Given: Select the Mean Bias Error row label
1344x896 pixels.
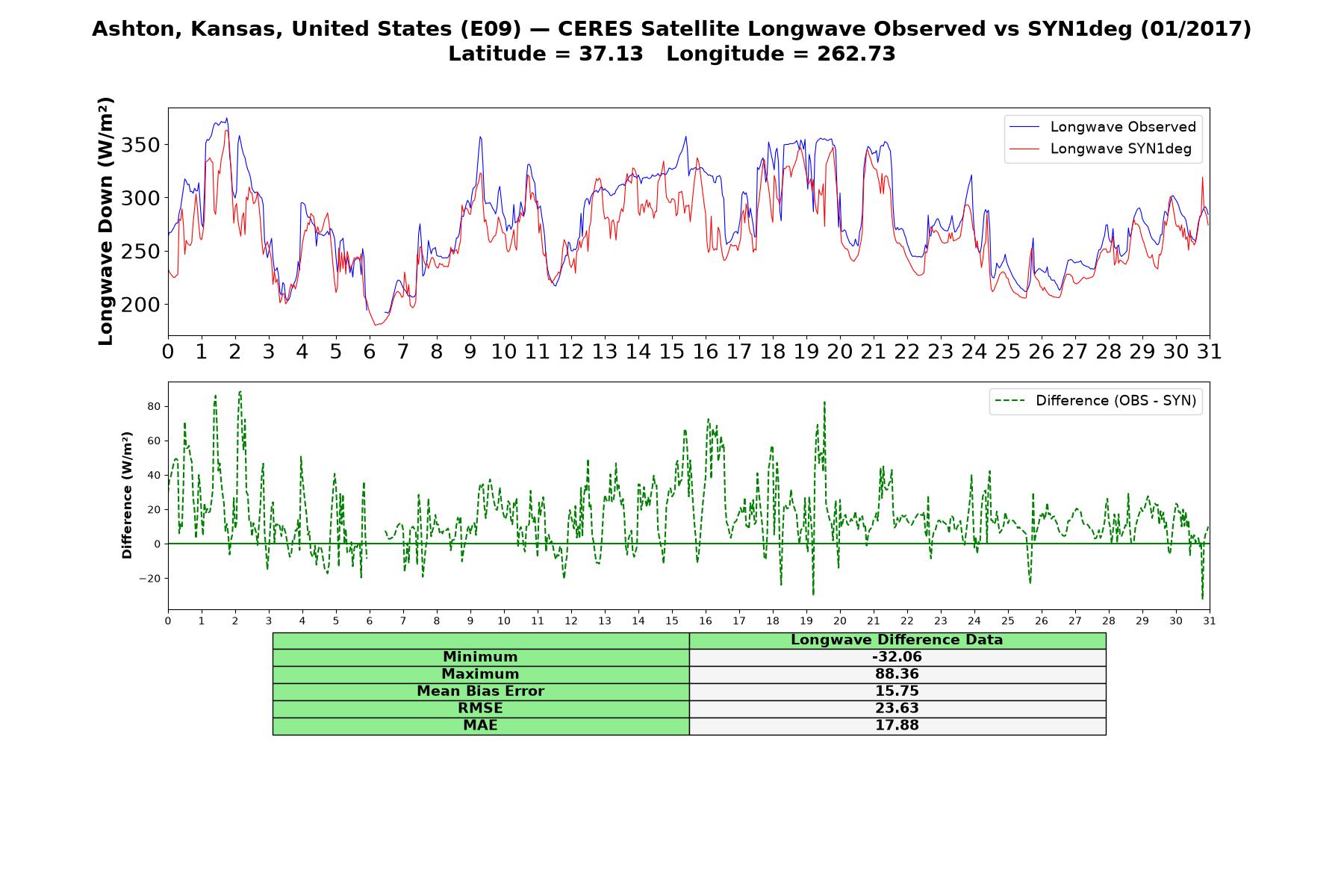Looking at the screenshot, I should [x=480, y=691].
